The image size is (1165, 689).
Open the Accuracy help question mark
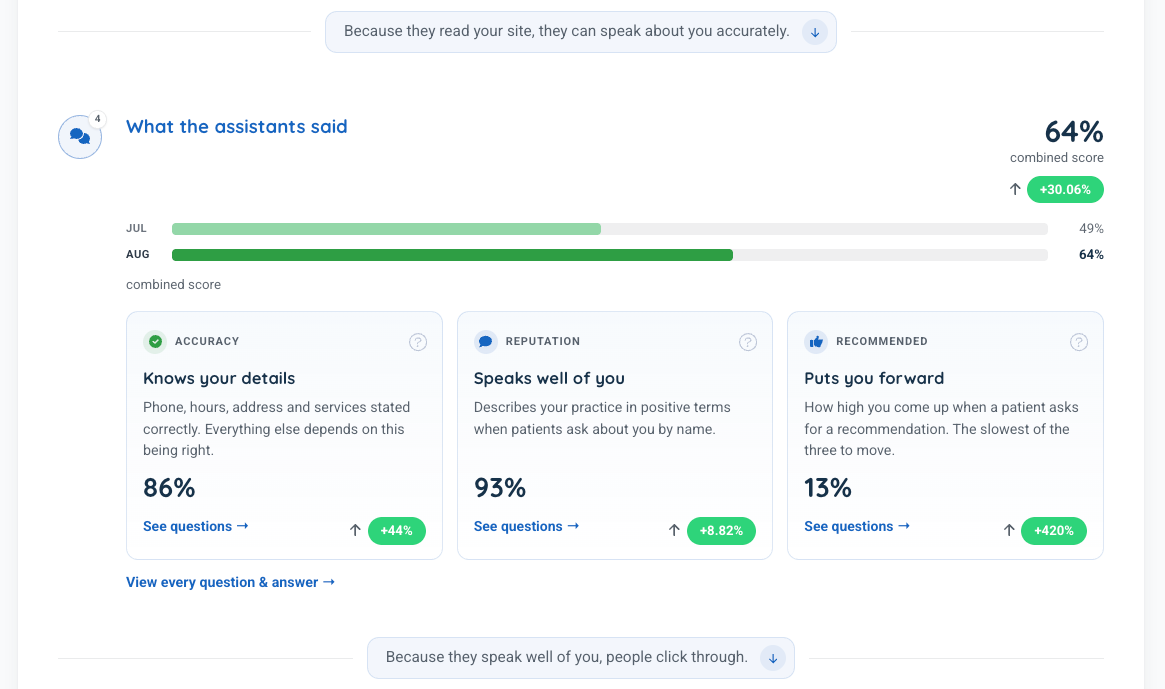[x=418, y=342]
